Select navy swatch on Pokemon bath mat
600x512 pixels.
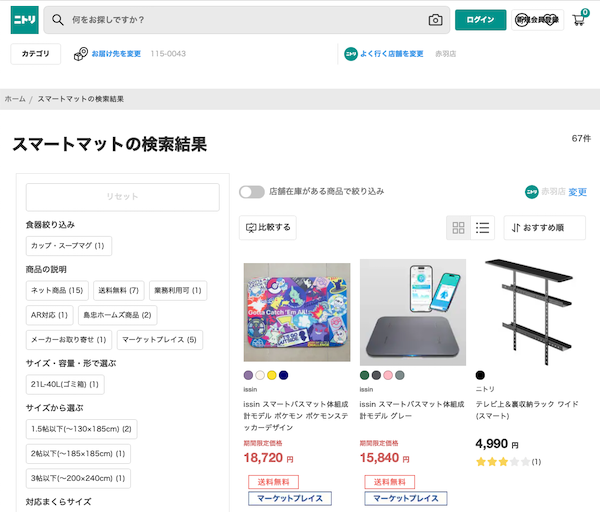coord(284,375)
